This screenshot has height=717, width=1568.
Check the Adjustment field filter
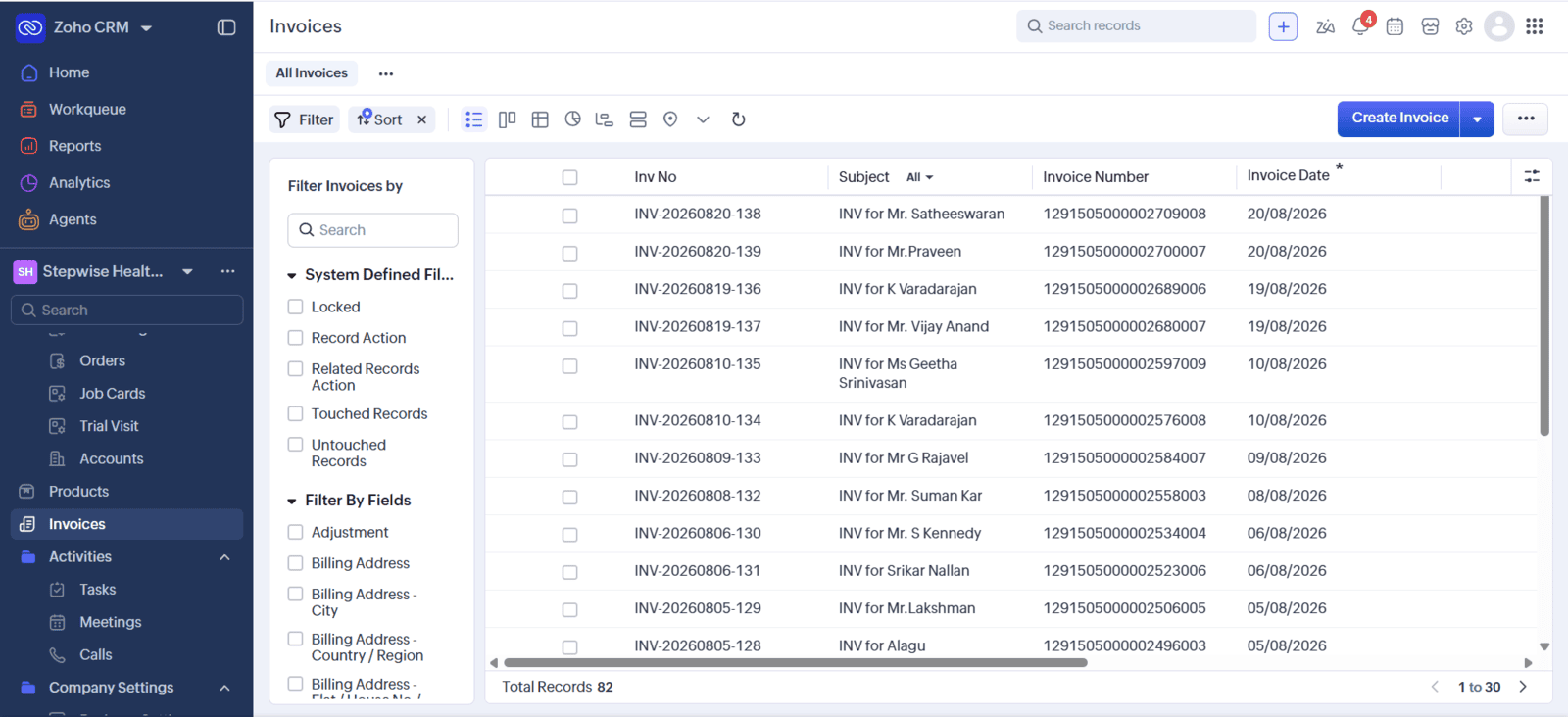coord(295,532)
